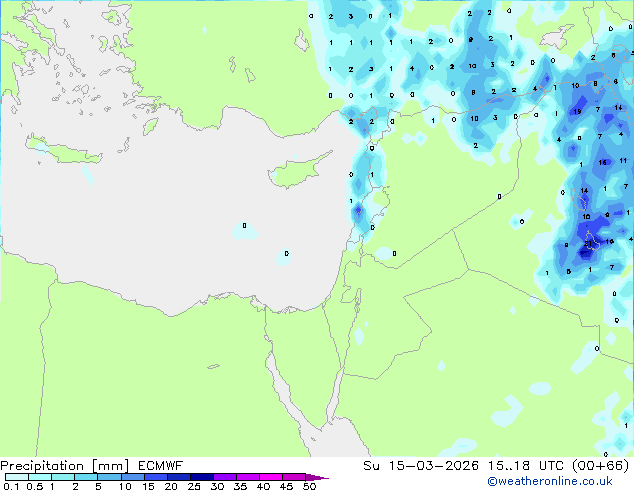634x490 pixels.
Task: Click the legend swatch between 20 and 25
Action: tap(178, 477)
